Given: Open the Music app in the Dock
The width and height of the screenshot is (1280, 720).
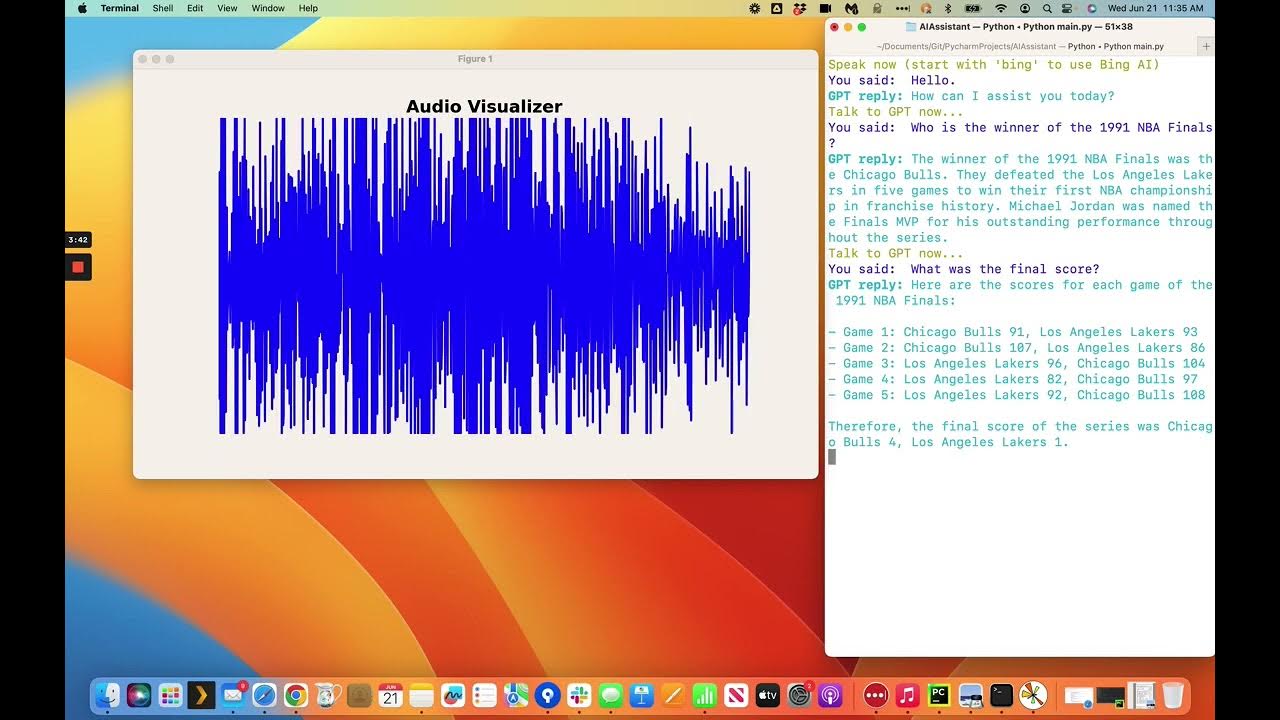Looking at the screenshot, I should [907, 695].
